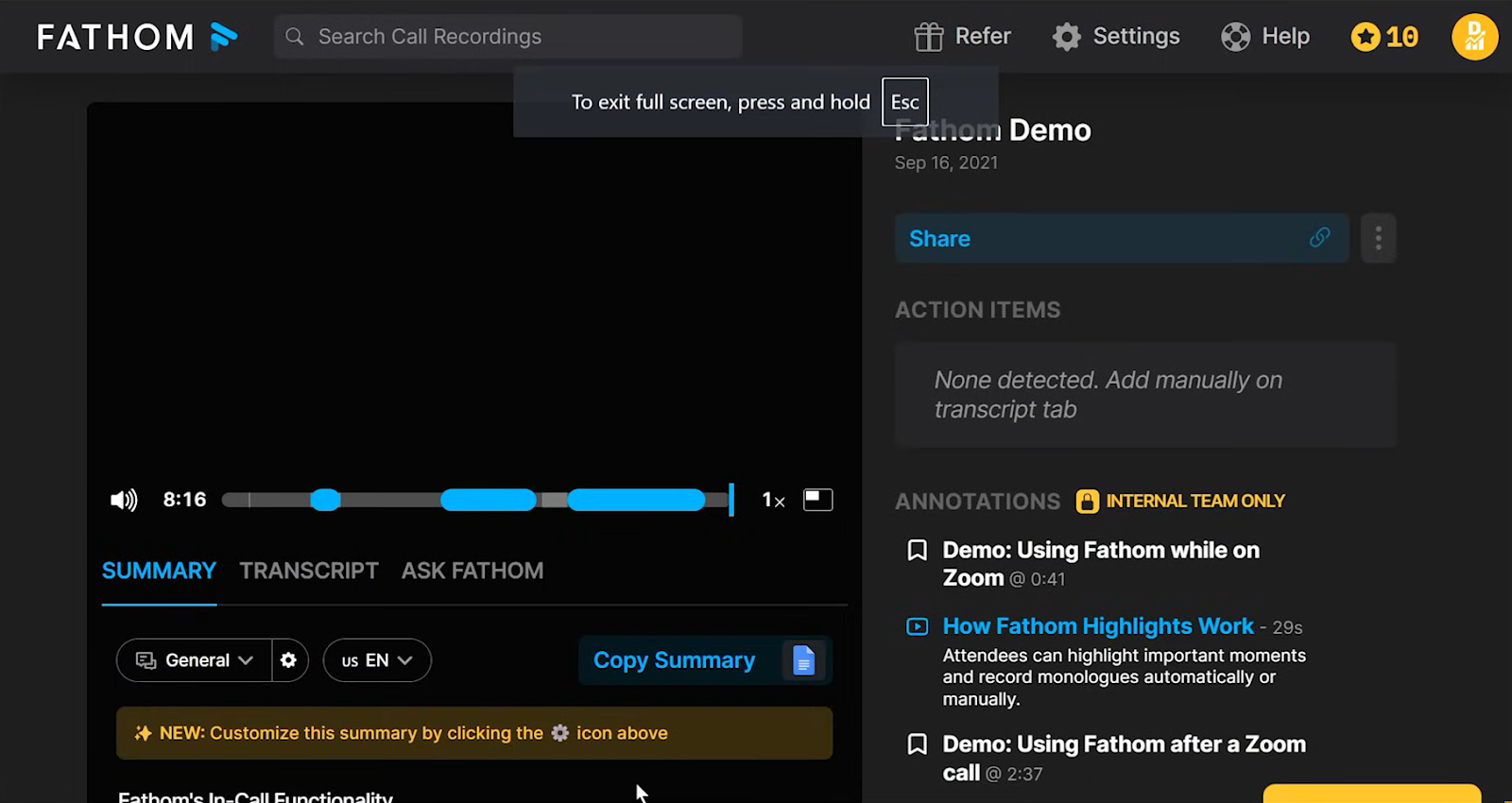Viewport: 1512px width, 803px height.
Task: Jump to the first blue highlight marker
Action: coord(325,500)
